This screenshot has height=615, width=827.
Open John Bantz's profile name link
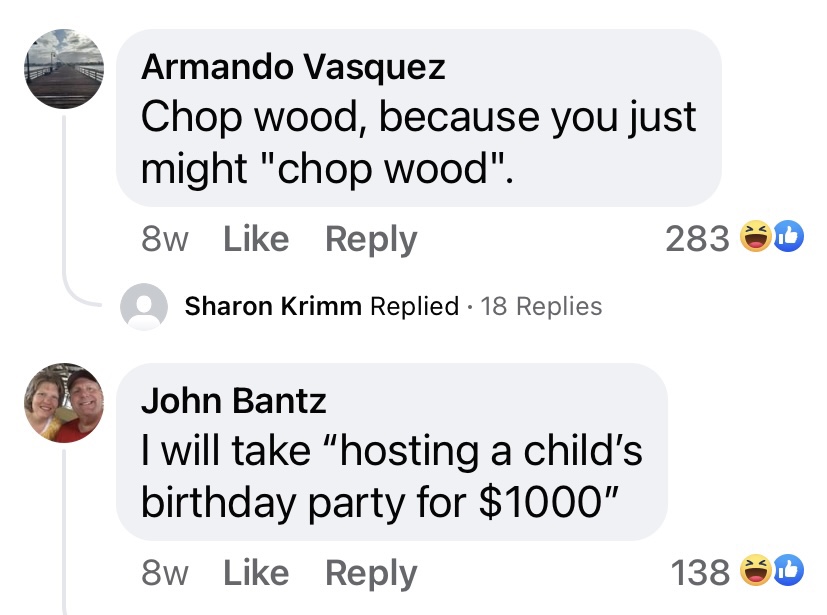coord(233,401)
